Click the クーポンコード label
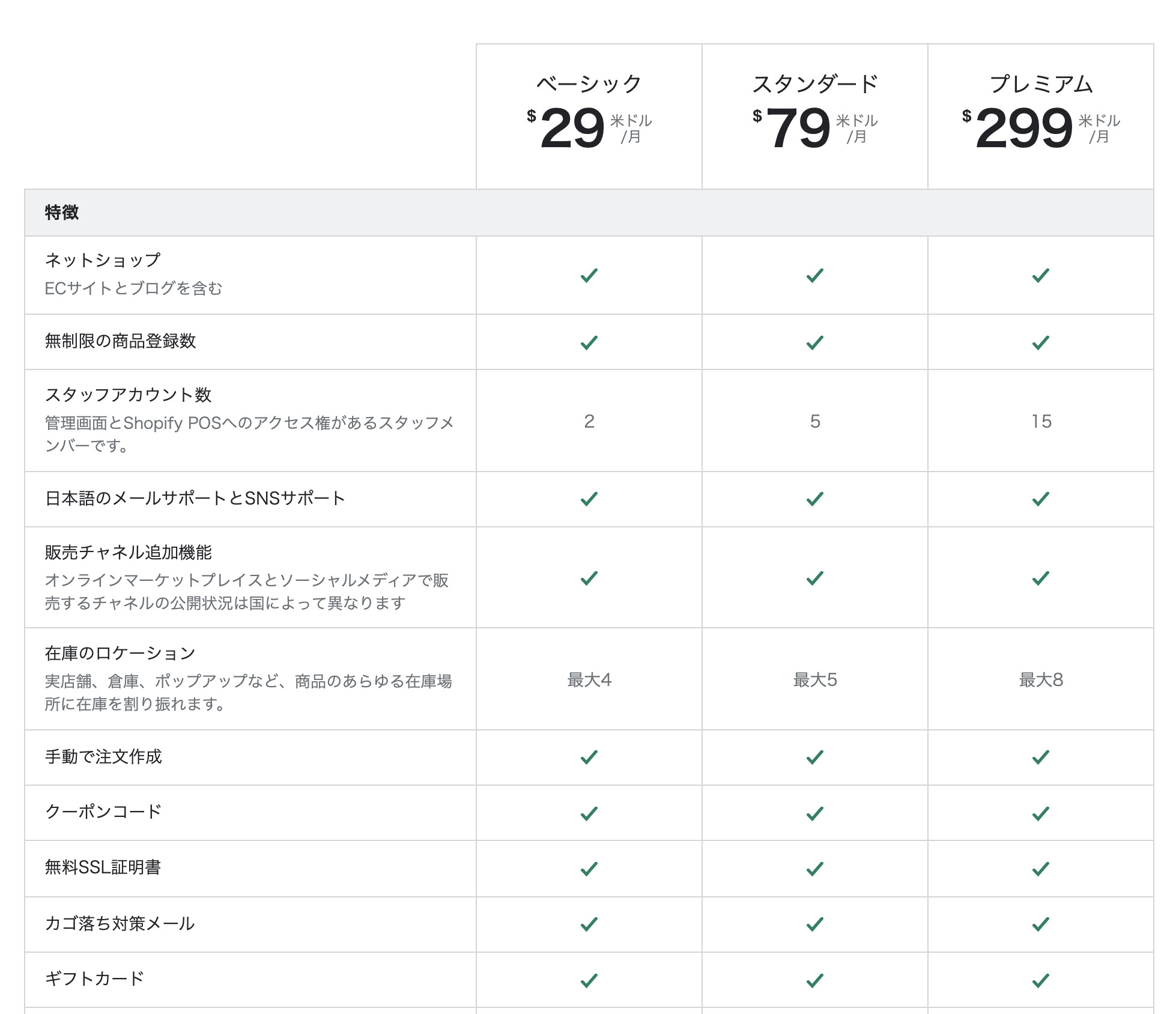 click(103, 812)
